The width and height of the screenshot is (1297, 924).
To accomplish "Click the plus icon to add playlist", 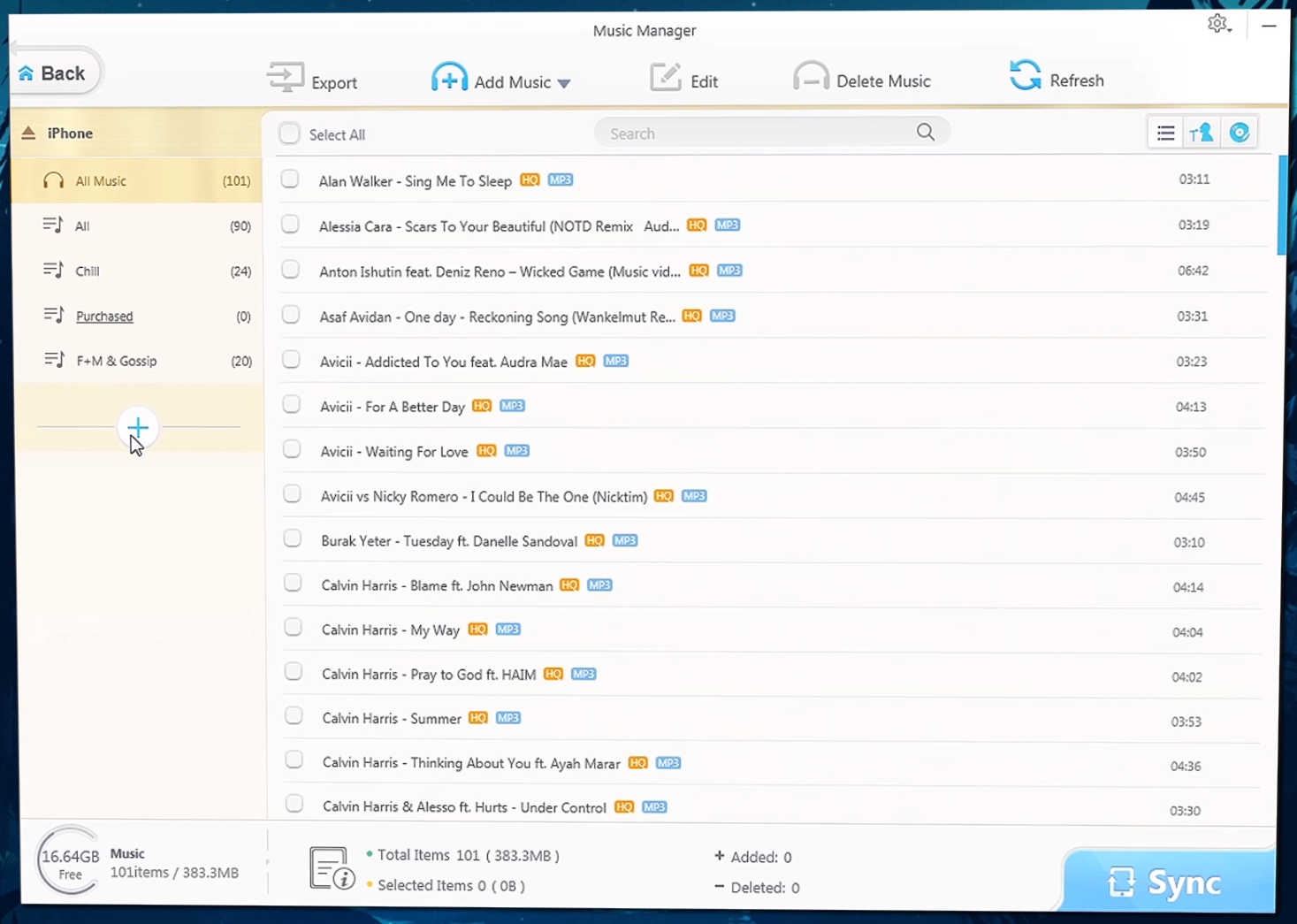I will [x=138, y=428].
